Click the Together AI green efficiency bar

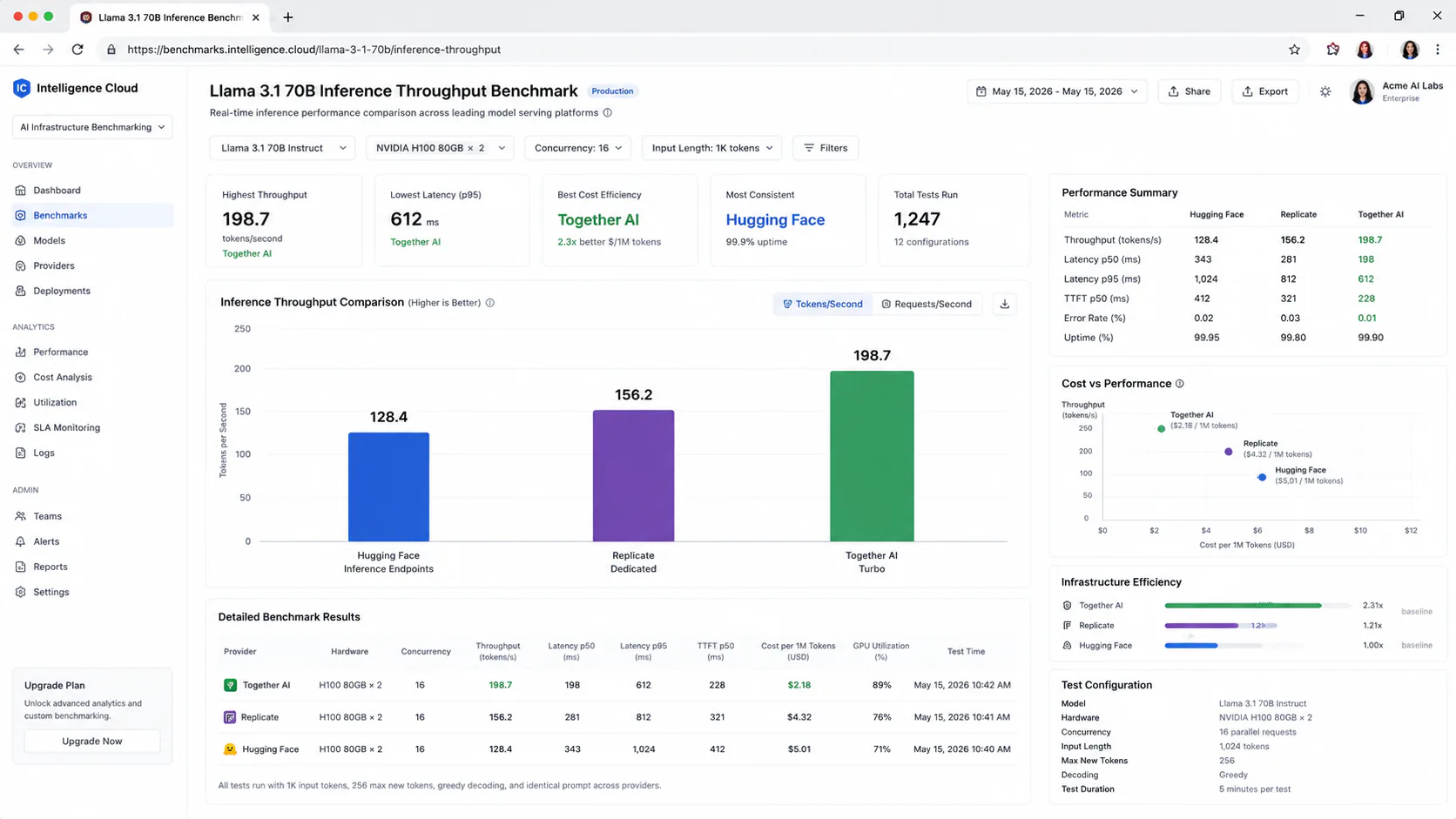(1243, 606)
